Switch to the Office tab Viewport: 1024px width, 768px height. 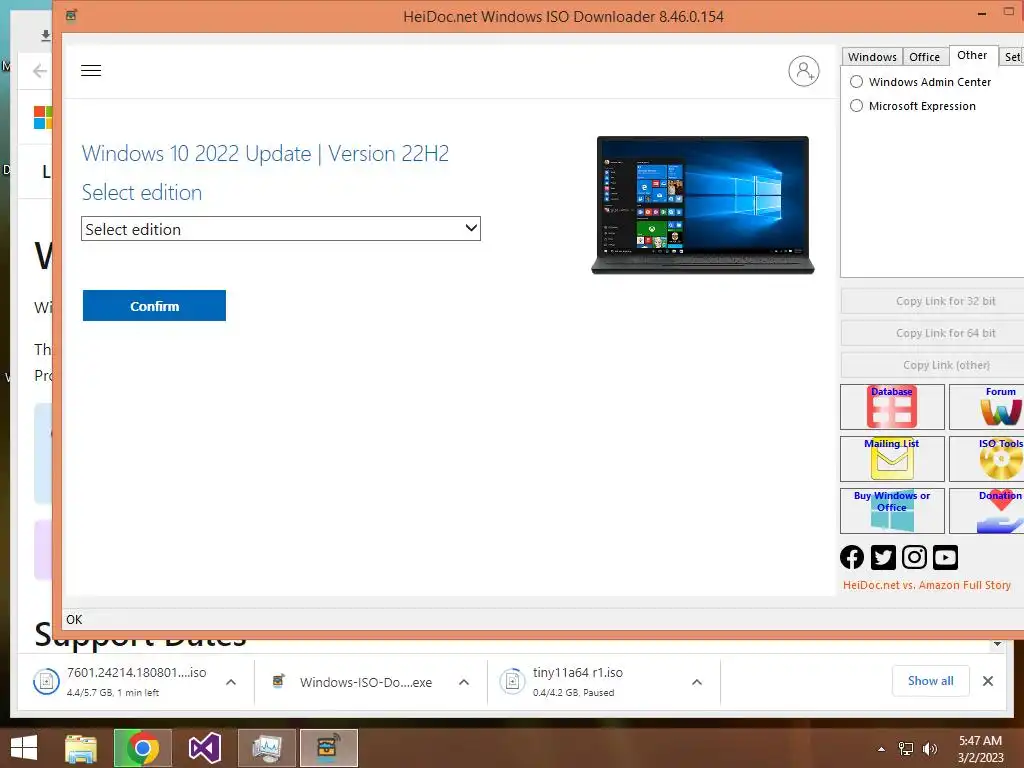click(925, 57)
